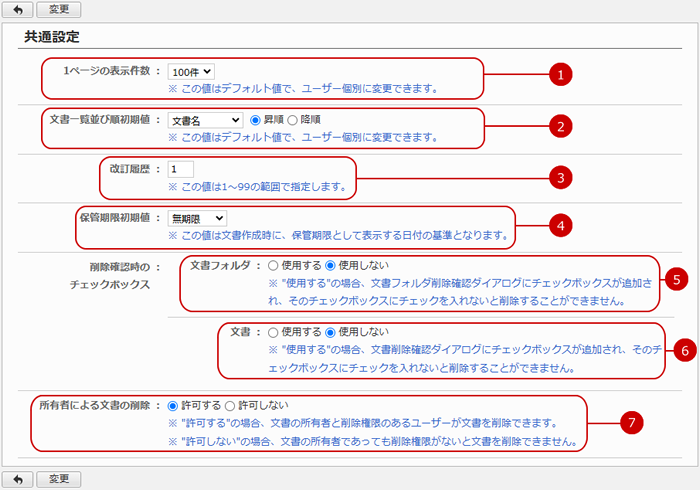This screenshot has height=490, width=700.
Task: Select the 昇順 radio button
Action: point(255,120)
